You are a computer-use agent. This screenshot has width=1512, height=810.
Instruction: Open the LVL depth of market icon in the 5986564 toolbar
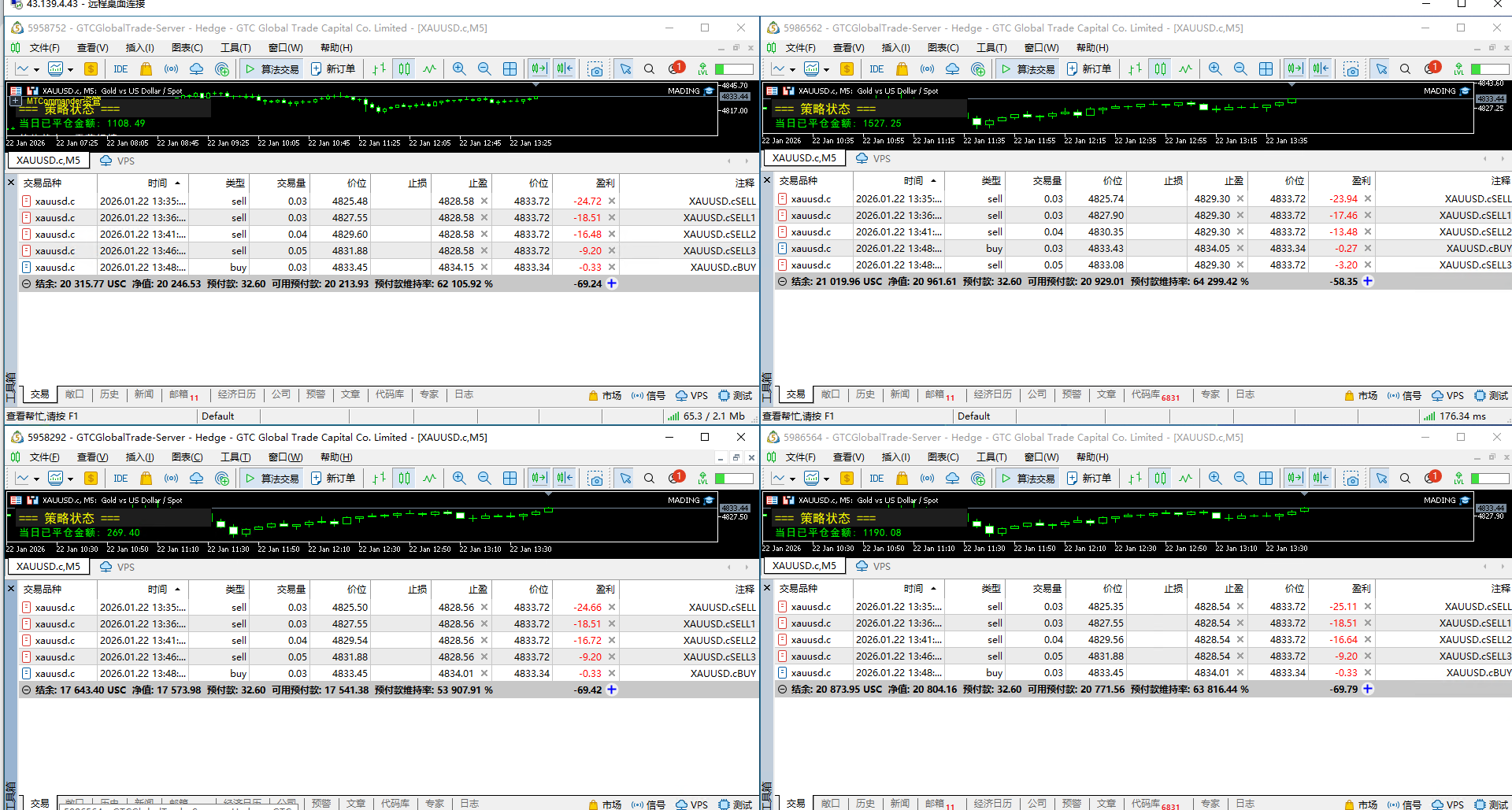coord(1458,479)
